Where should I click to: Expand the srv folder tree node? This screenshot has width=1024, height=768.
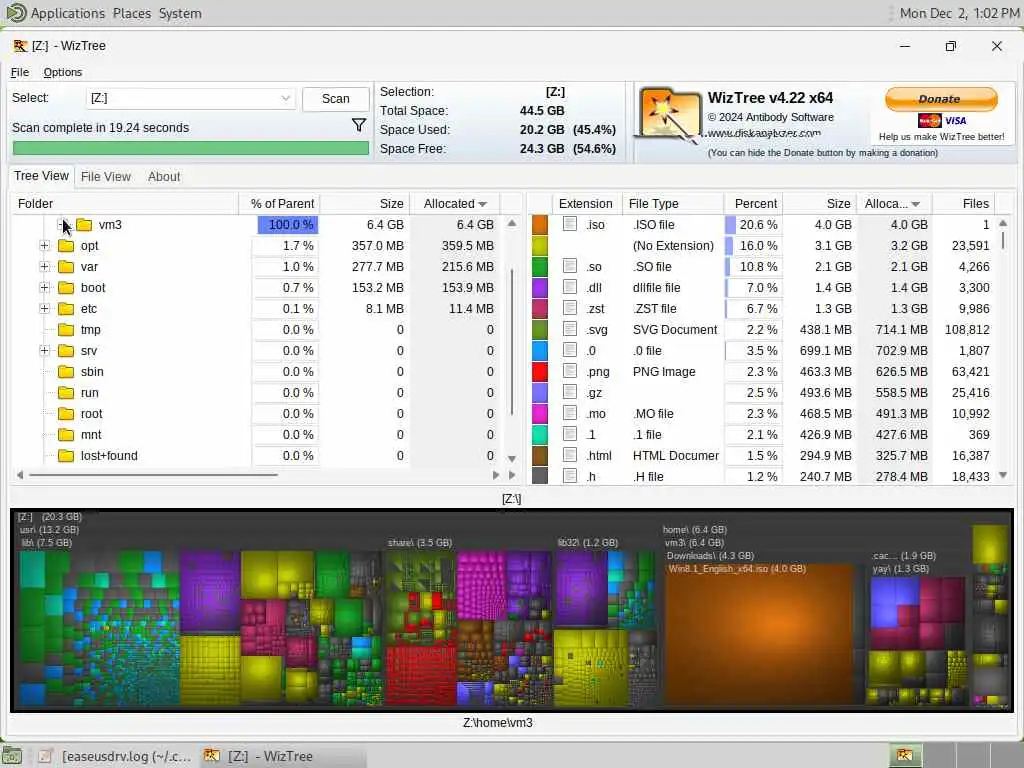point(44,351)
